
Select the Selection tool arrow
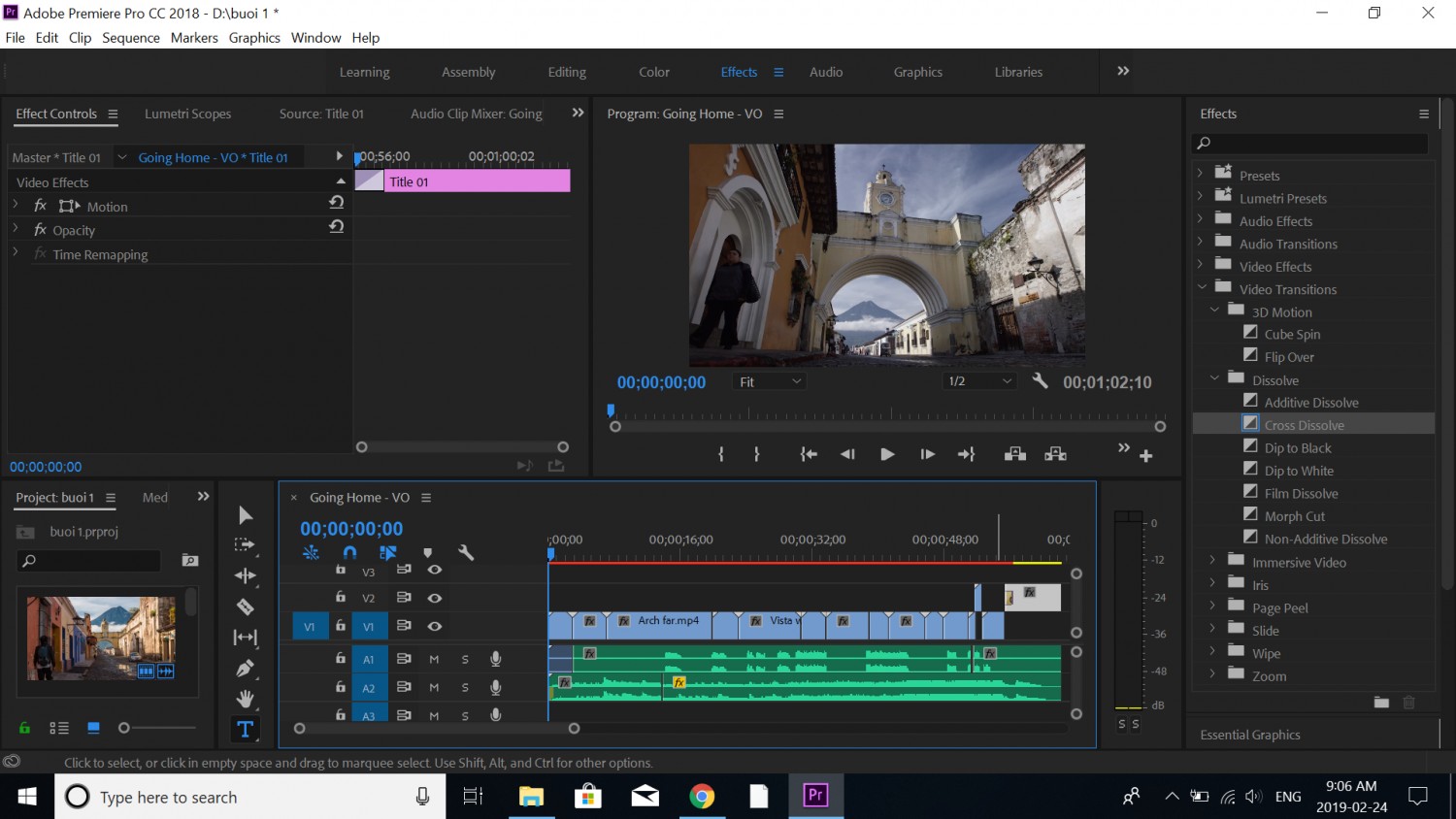point(246,515)
